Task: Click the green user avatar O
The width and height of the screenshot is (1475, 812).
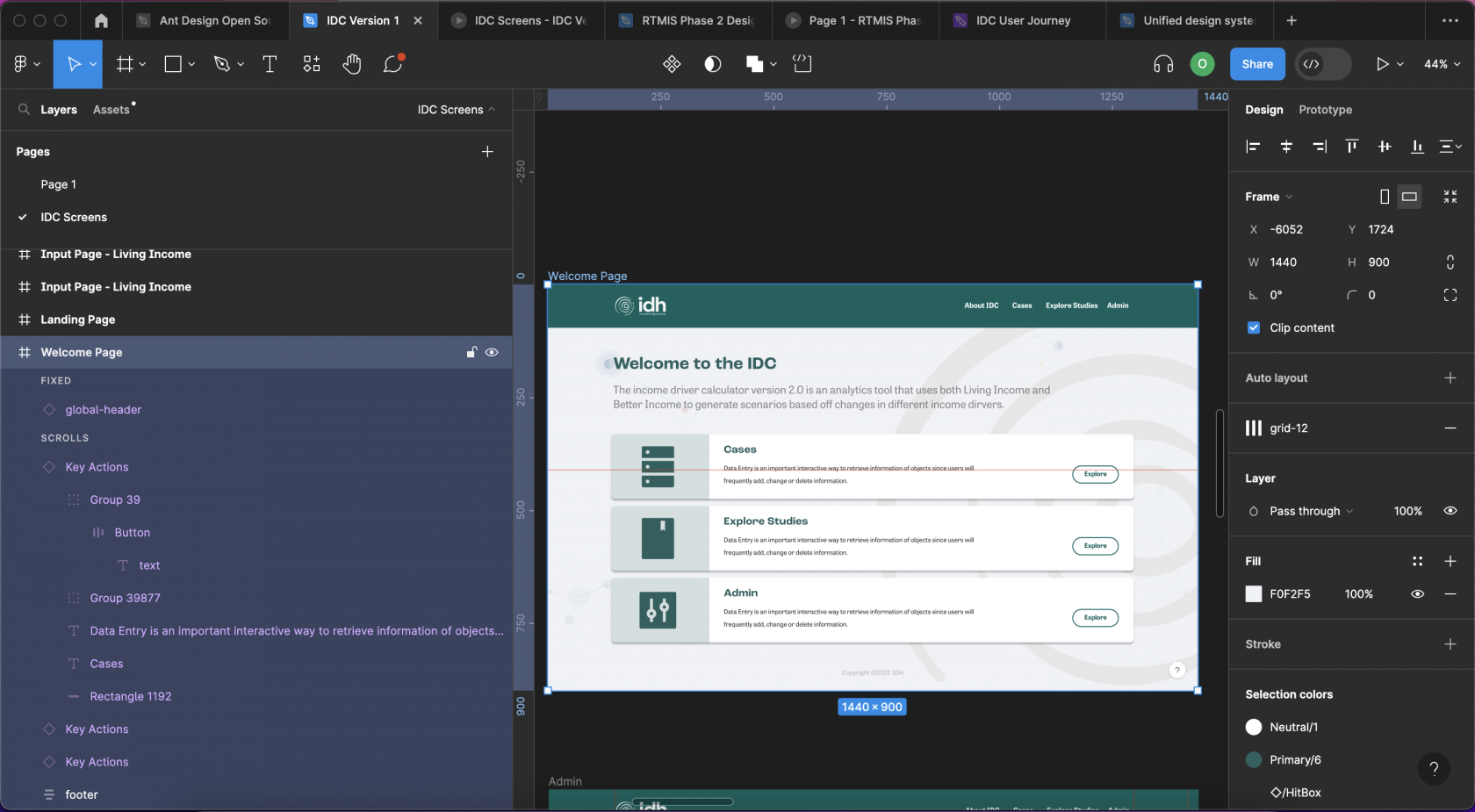Action: (x=1202, y=64)
